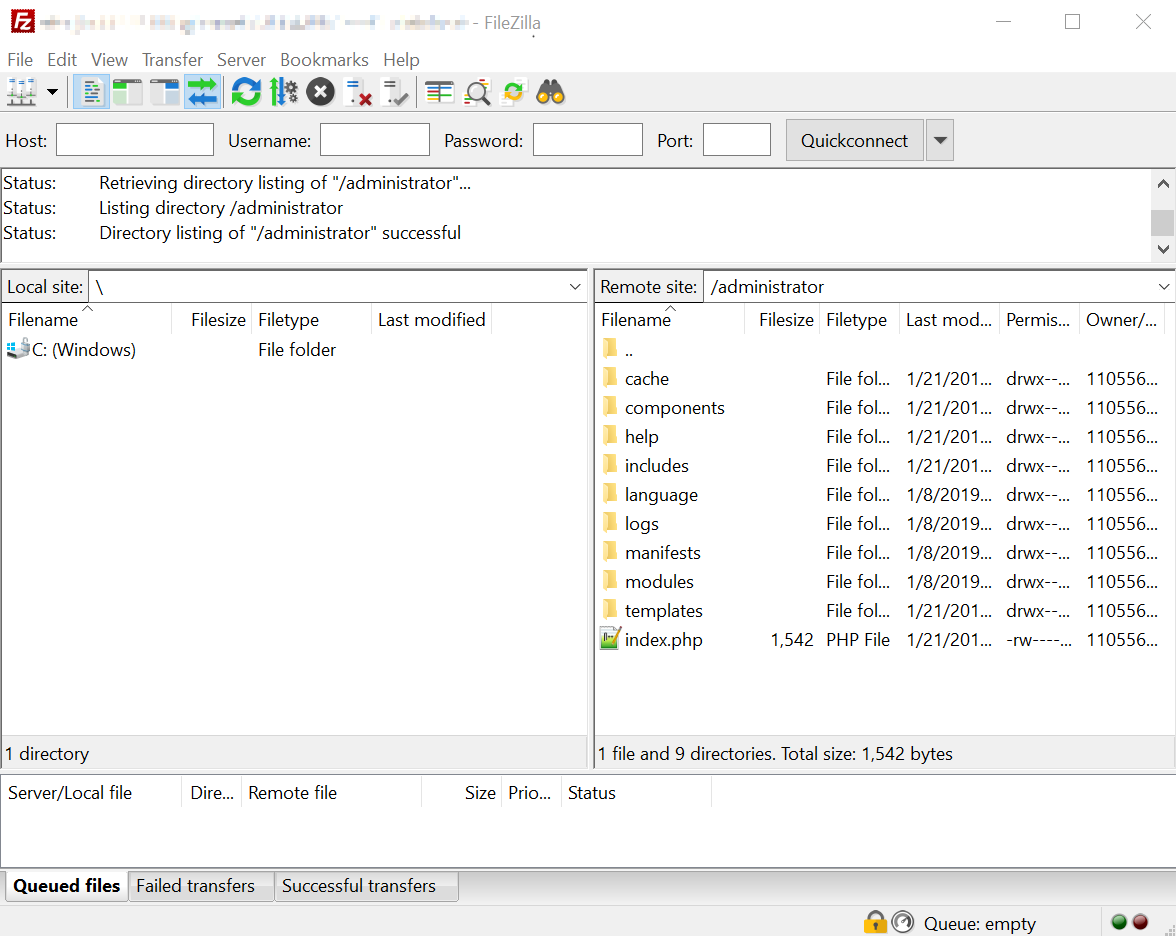Focus the Password input field
Viewport: 1176px width, 936px height.
[588, 140]
